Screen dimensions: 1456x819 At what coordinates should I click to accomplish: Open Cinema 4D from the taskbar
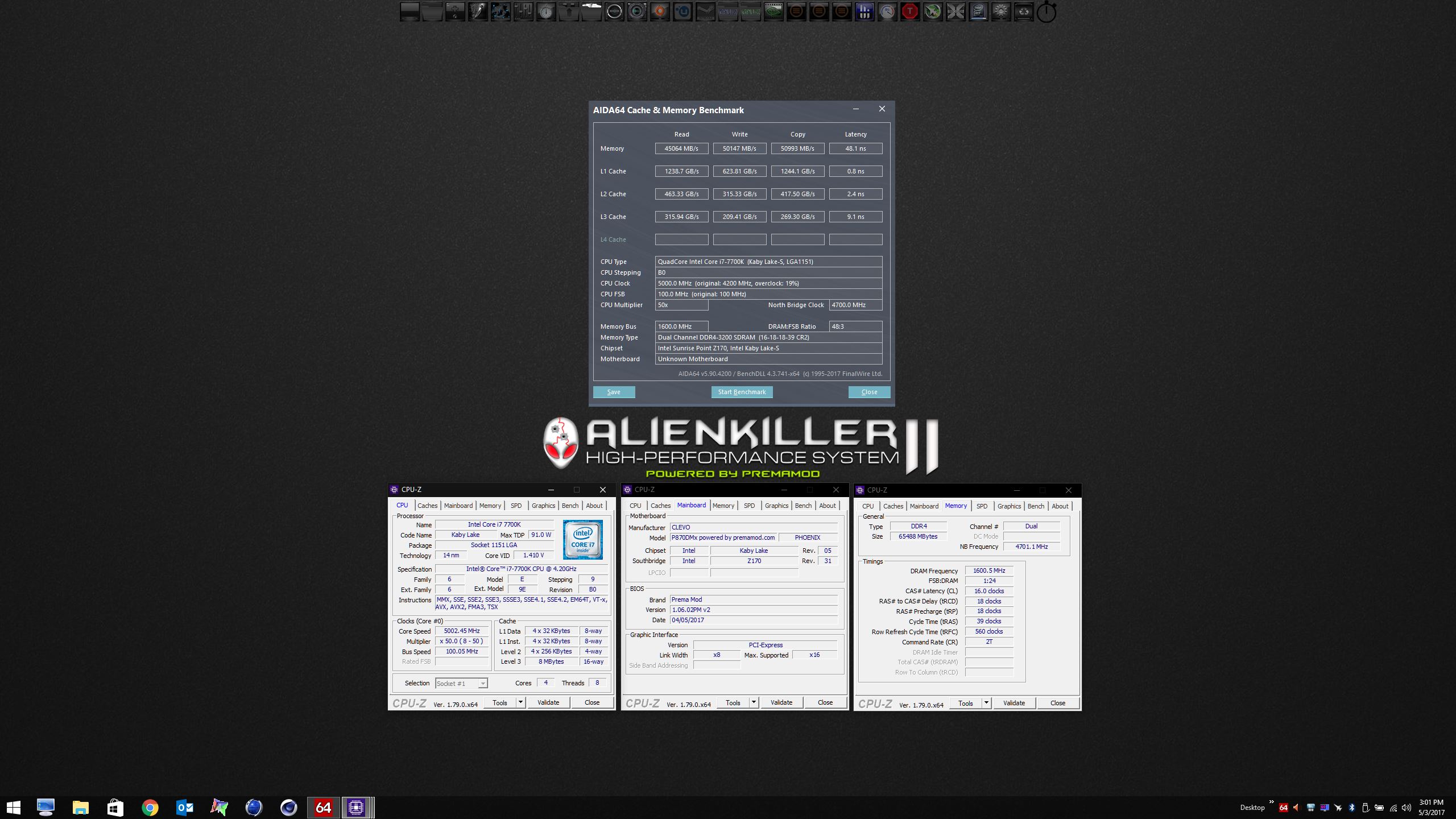288,807
